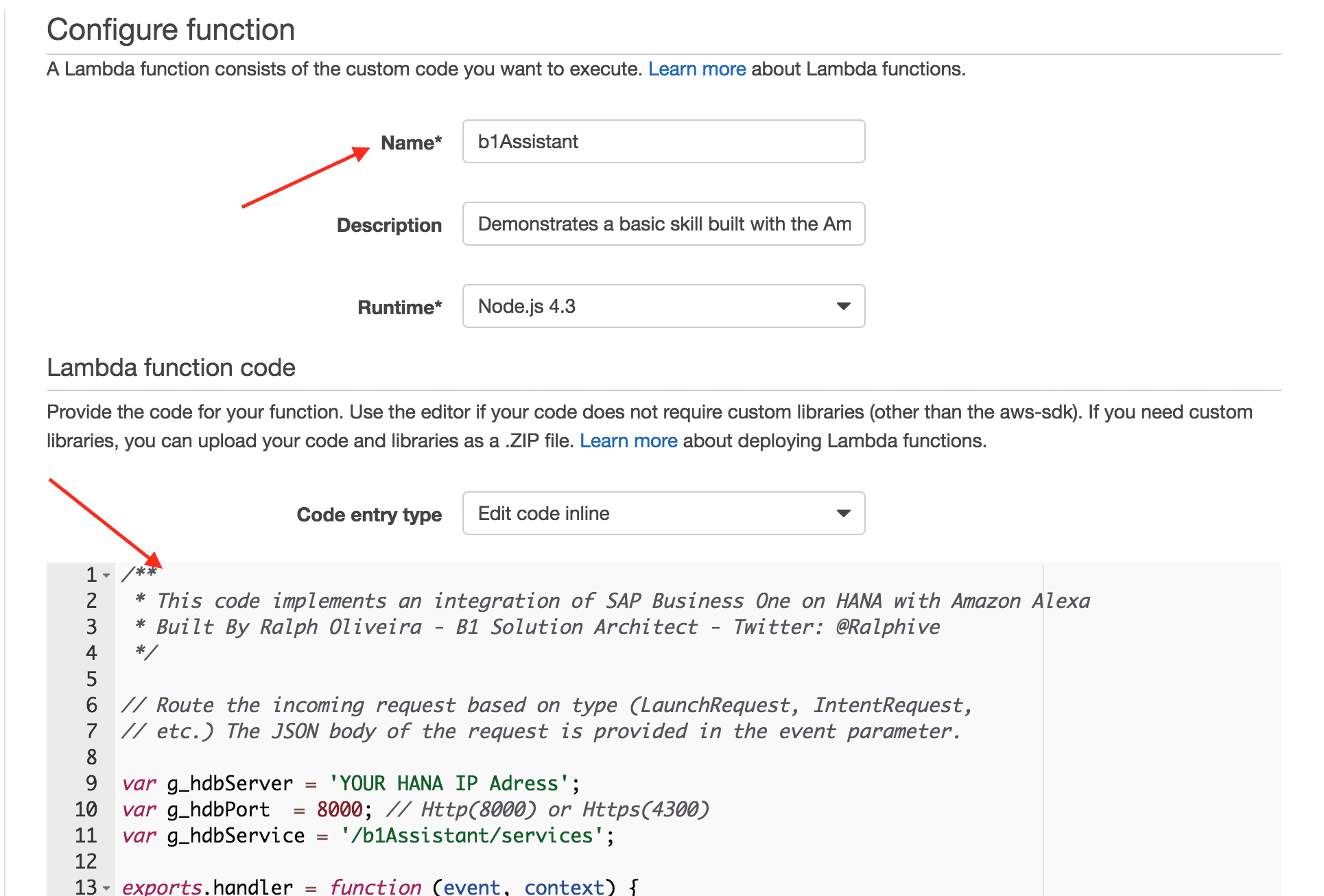1324x896 pixels.
Task: Click the 8000 port value in code
Action: pos(339,810)
